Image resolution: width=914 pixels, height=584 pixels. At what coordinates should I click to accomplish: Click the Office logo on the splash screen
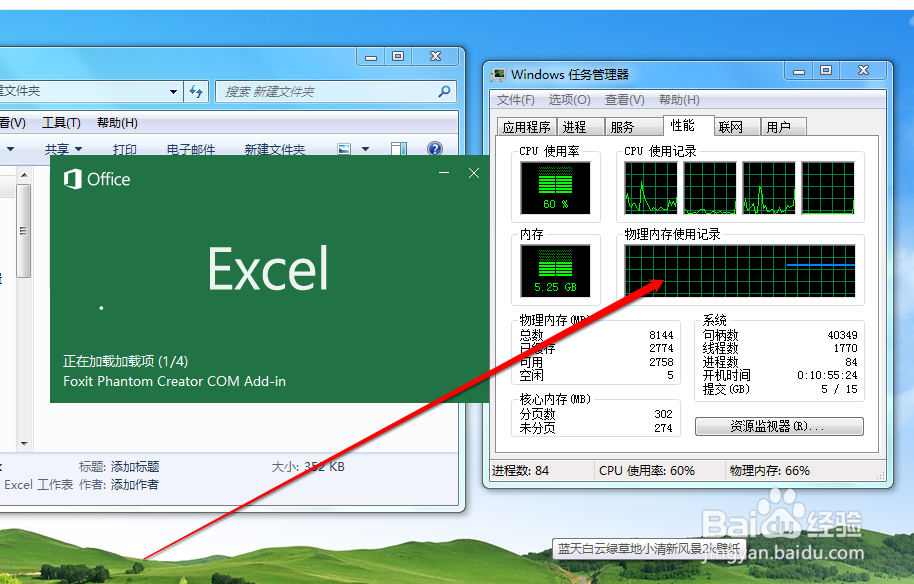tap(97, 179)
